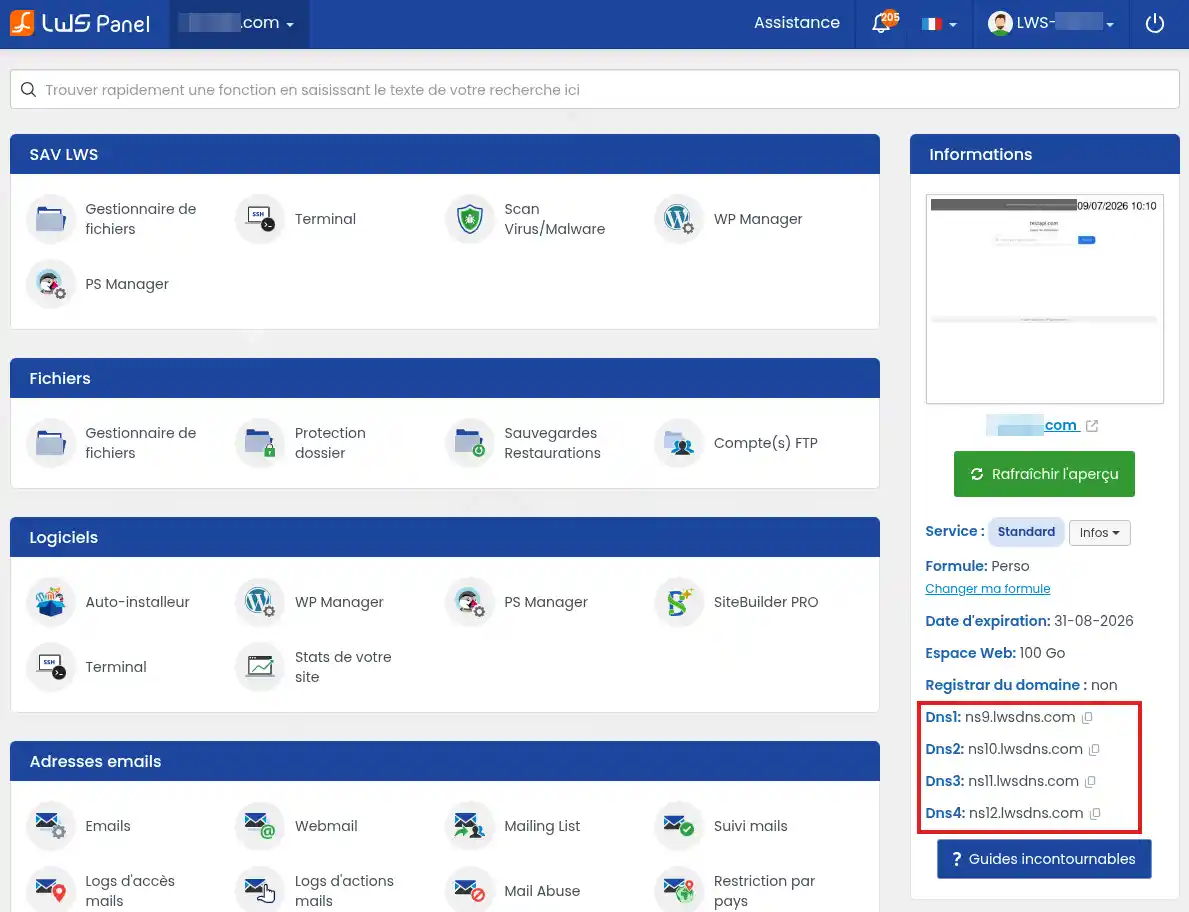The image size is (1189, 912).
Task: Open the domain .com link under preview
Action: tap(1032, 425)
